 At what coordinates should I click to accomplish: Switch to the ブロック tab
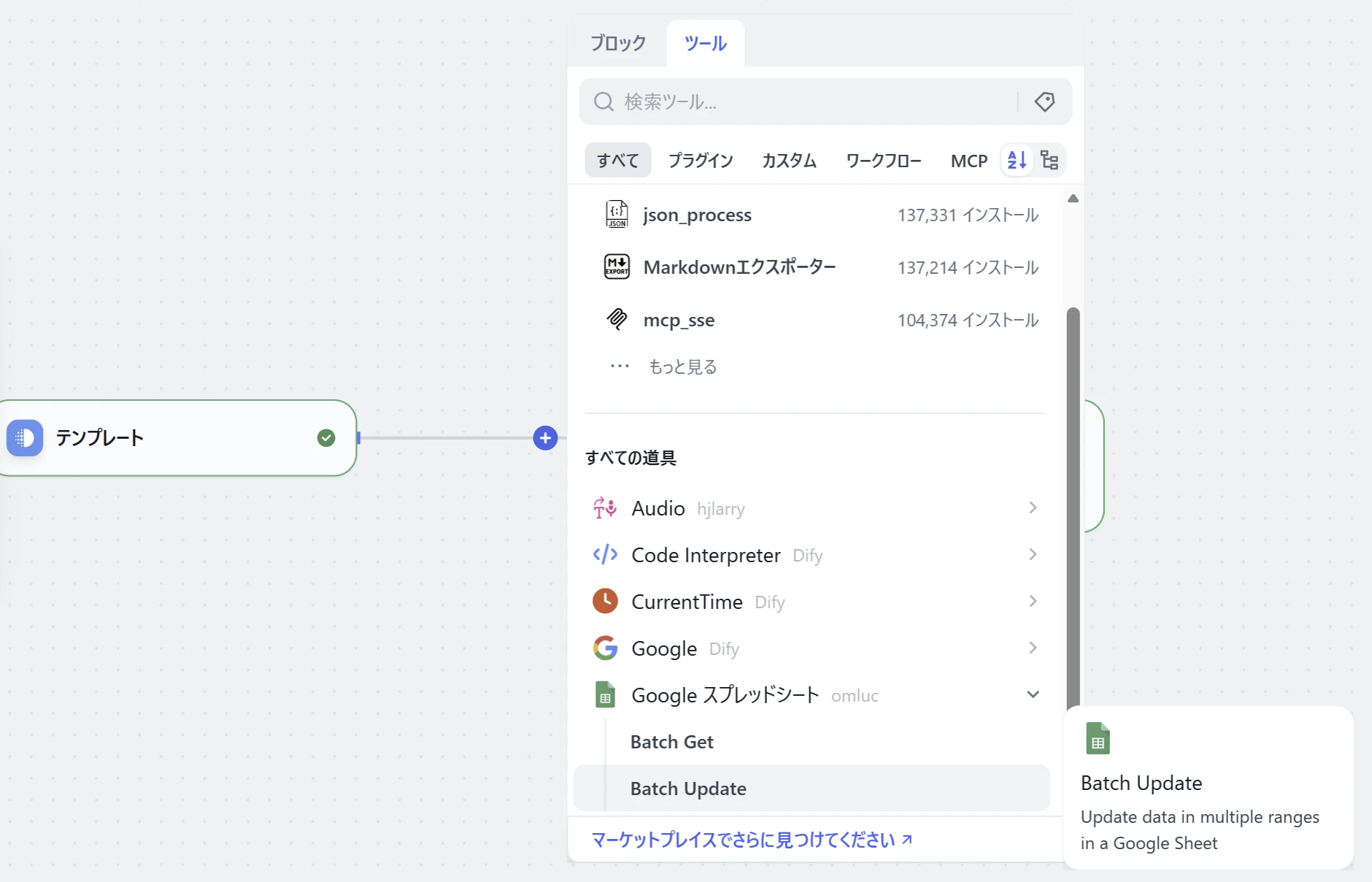pyautogui.click(x=618, y=43)
